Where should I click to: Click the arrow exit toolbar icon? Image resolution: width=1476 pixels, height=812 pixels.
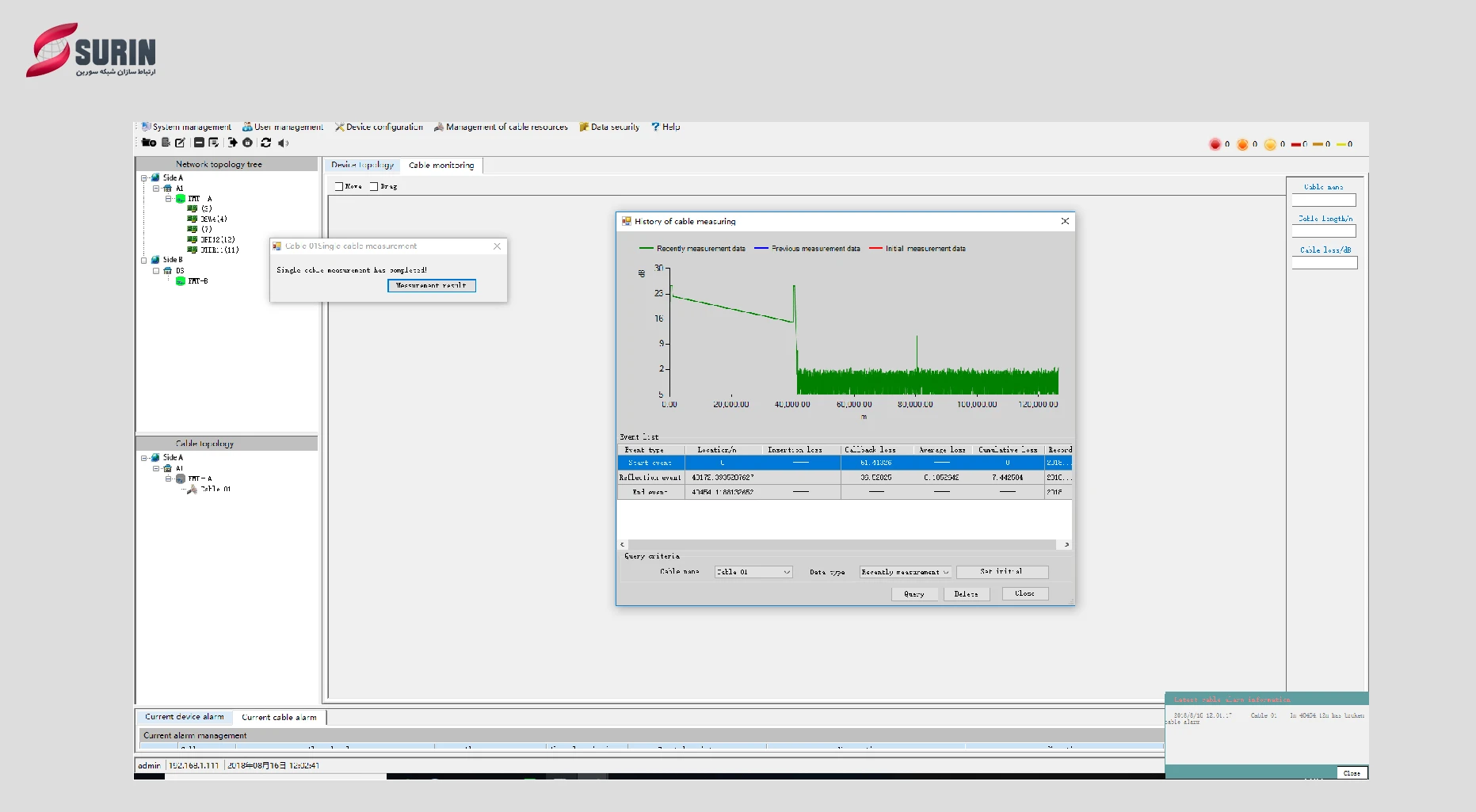pyautogui.click(x=233, y=143)
